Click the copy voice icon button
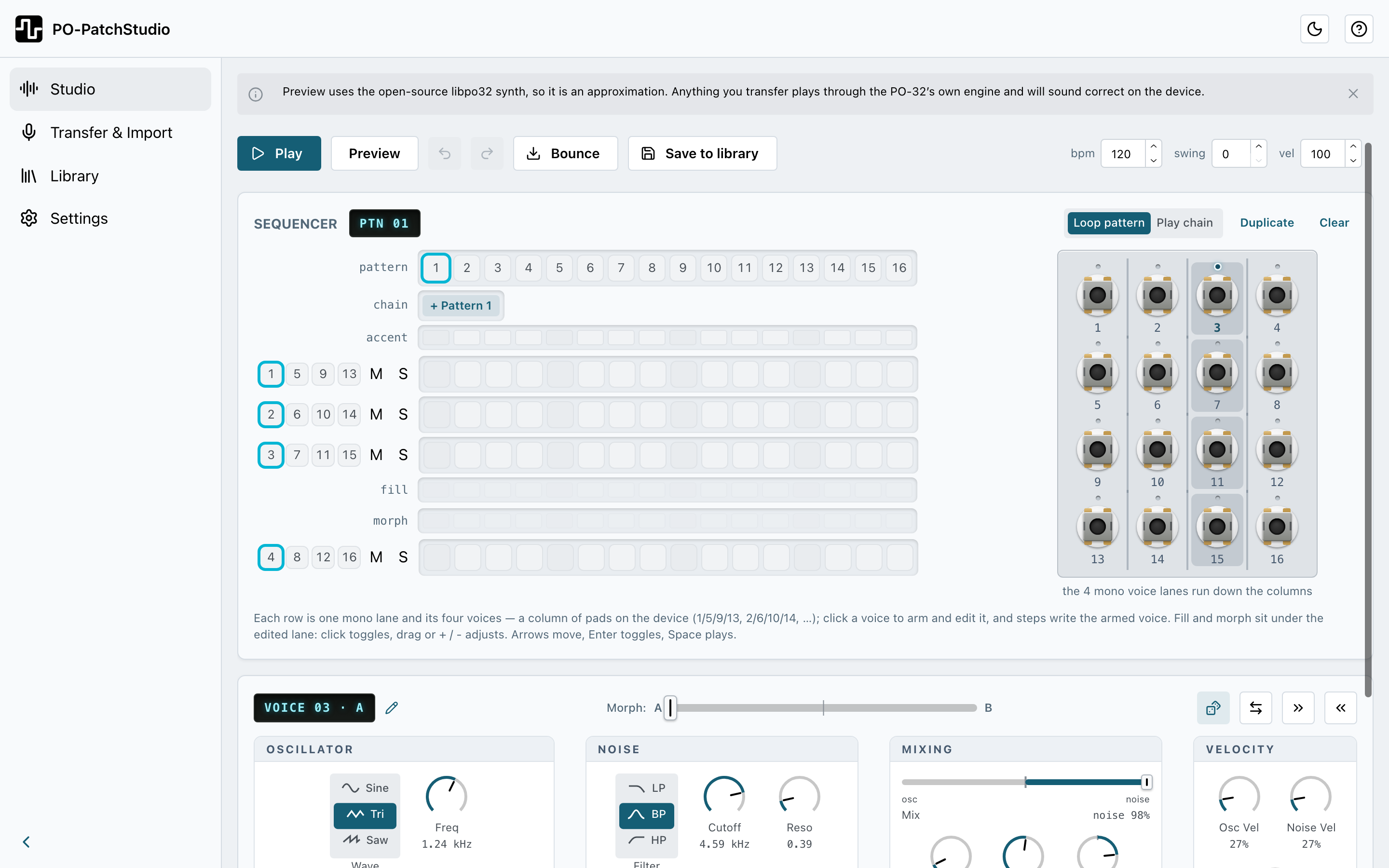The height and width of the screenshot is (868, 1389). pos(1213,708)
